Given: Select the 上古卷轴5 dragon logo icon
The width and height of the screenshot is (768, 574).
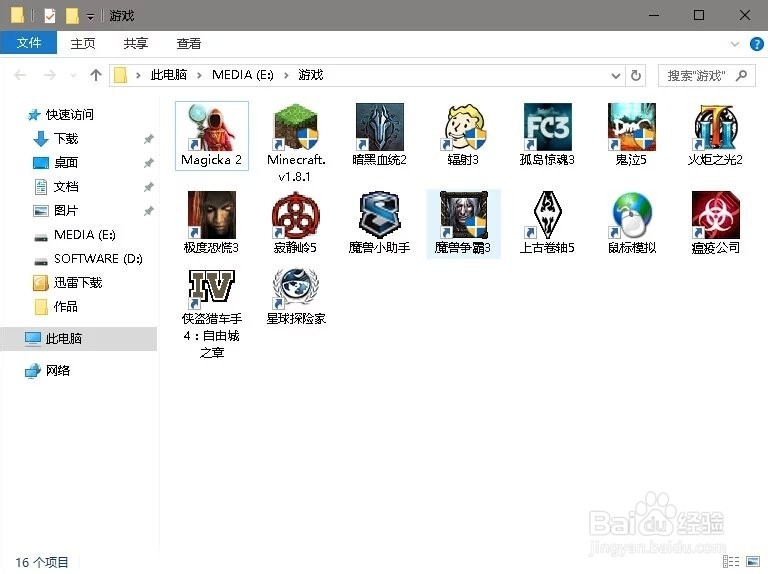Looking at the screenshot, I should click(547, 215).
